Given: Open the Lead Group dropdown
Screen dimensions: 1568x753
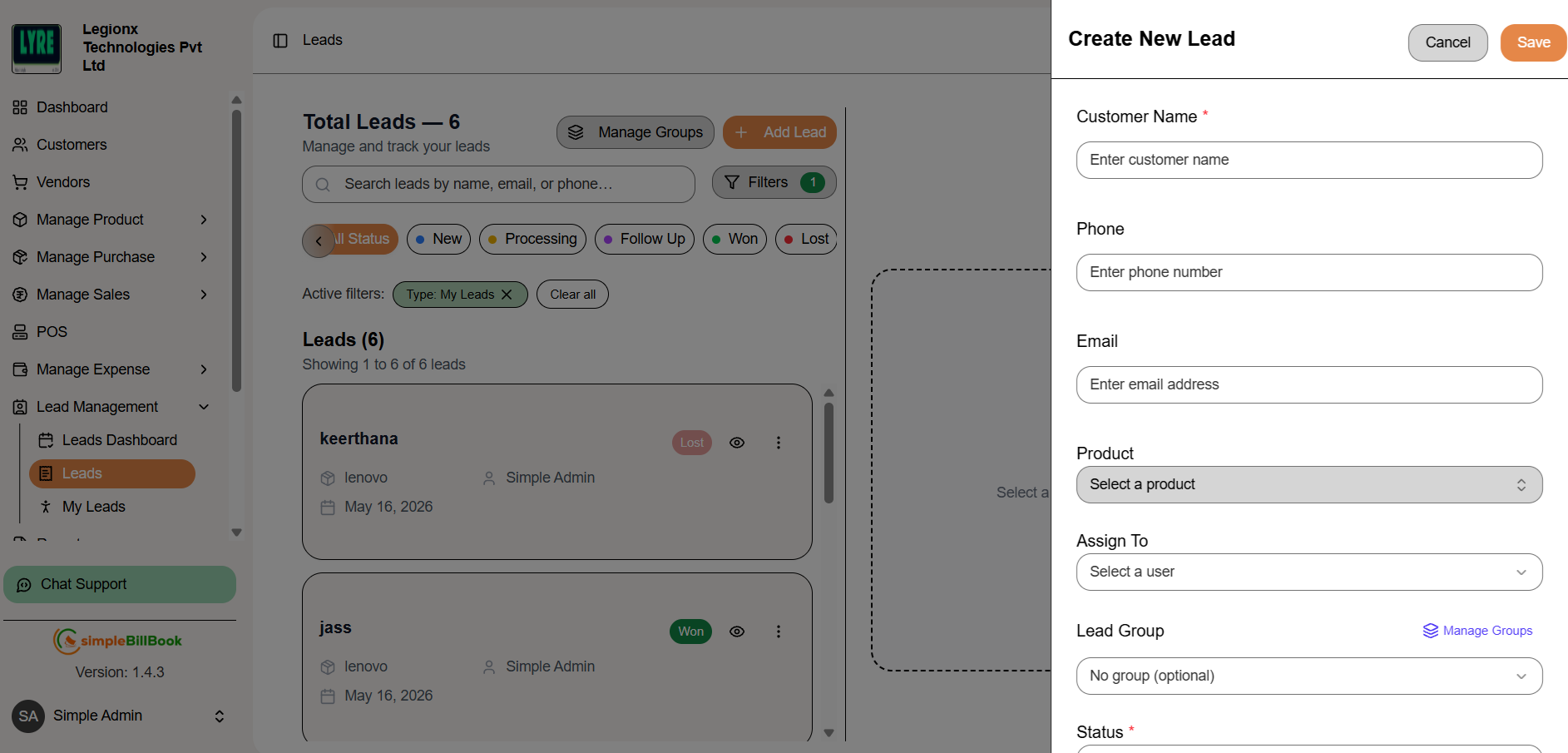Looking at the screenshot, I should [1309, 676].
